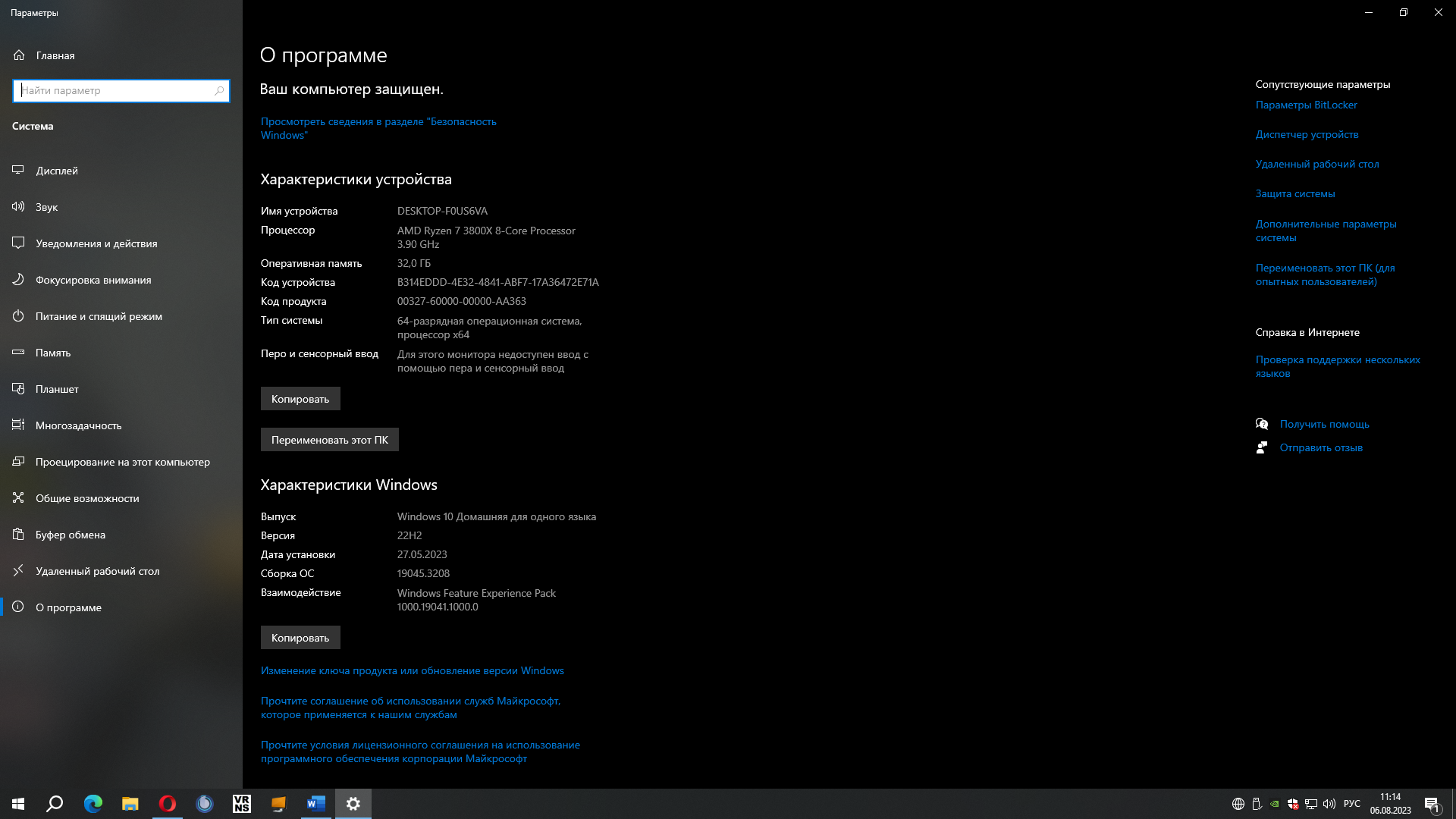Select Remote desktop in sidebar
Image resolution: width=1456 pixels, height=819 pixels.
tap(97, 571)
